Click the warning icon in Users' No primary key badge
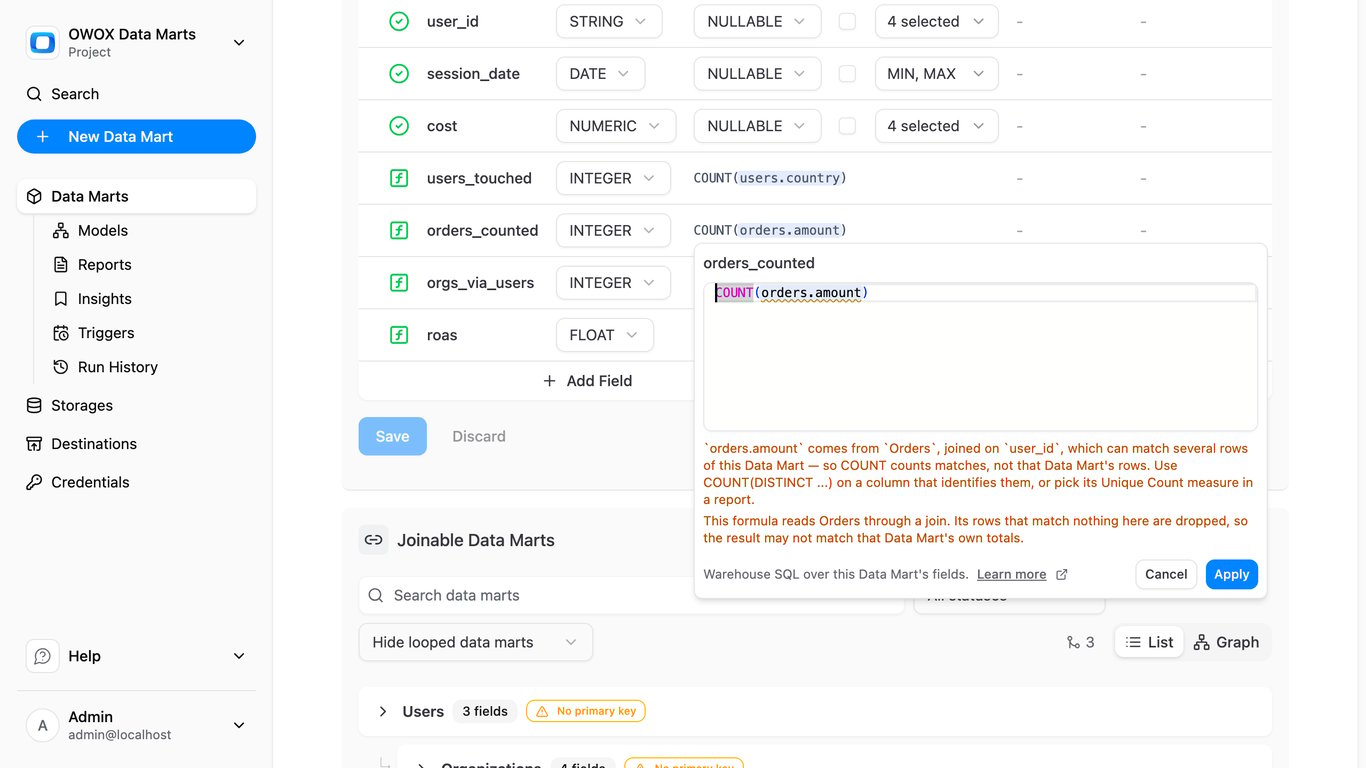This screenshot has width=1366, height=768. (542, 711)
